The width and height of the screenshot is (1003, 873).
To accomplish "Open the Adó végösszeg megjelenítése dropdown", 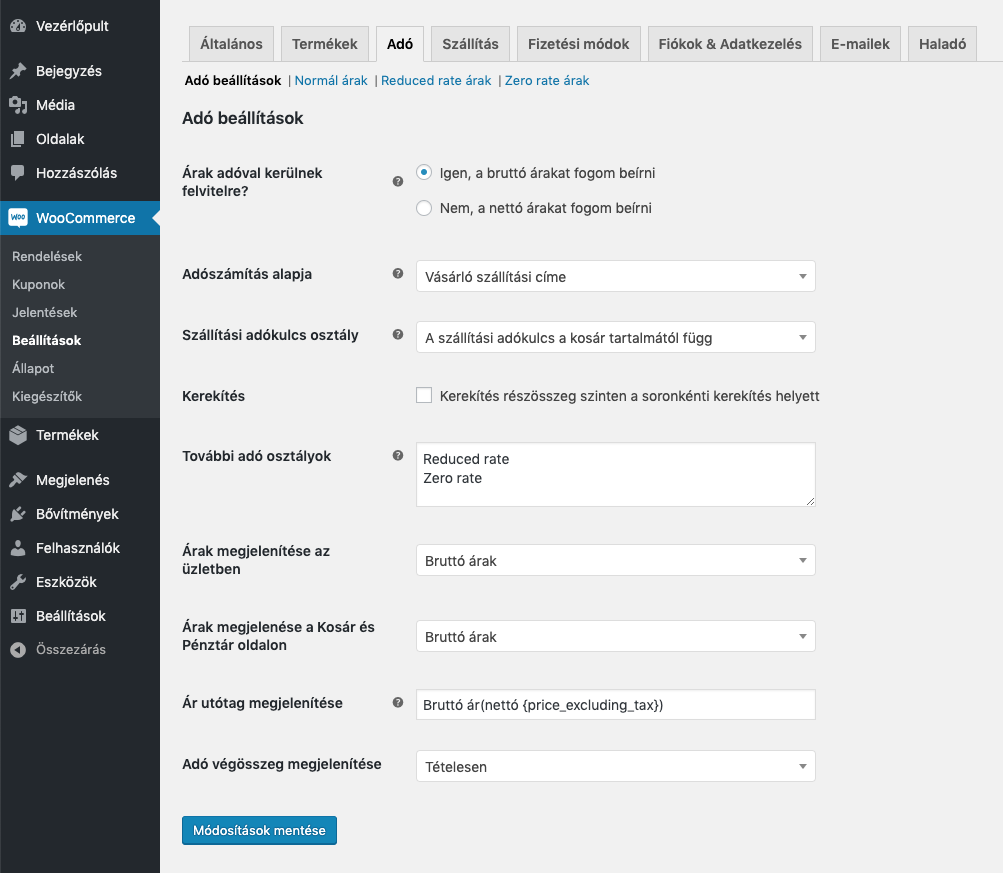I will pyautogui.click(x=615, y=766).
